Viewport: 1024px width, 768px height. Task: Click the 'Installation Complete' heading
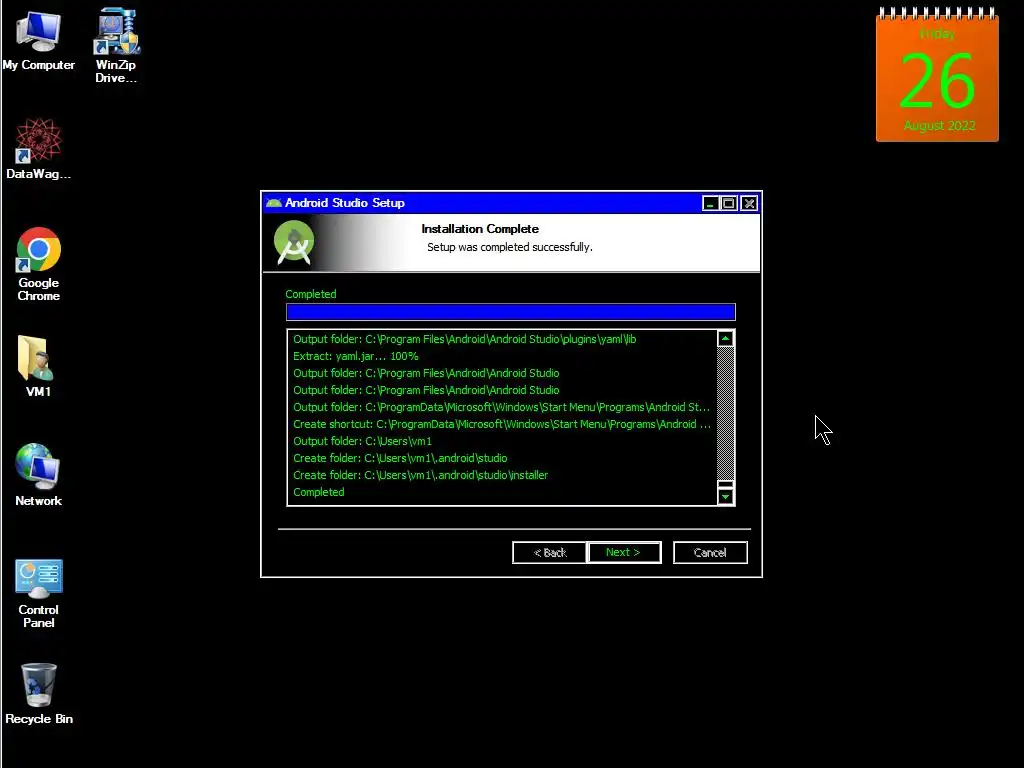click(x=480, y=229)
